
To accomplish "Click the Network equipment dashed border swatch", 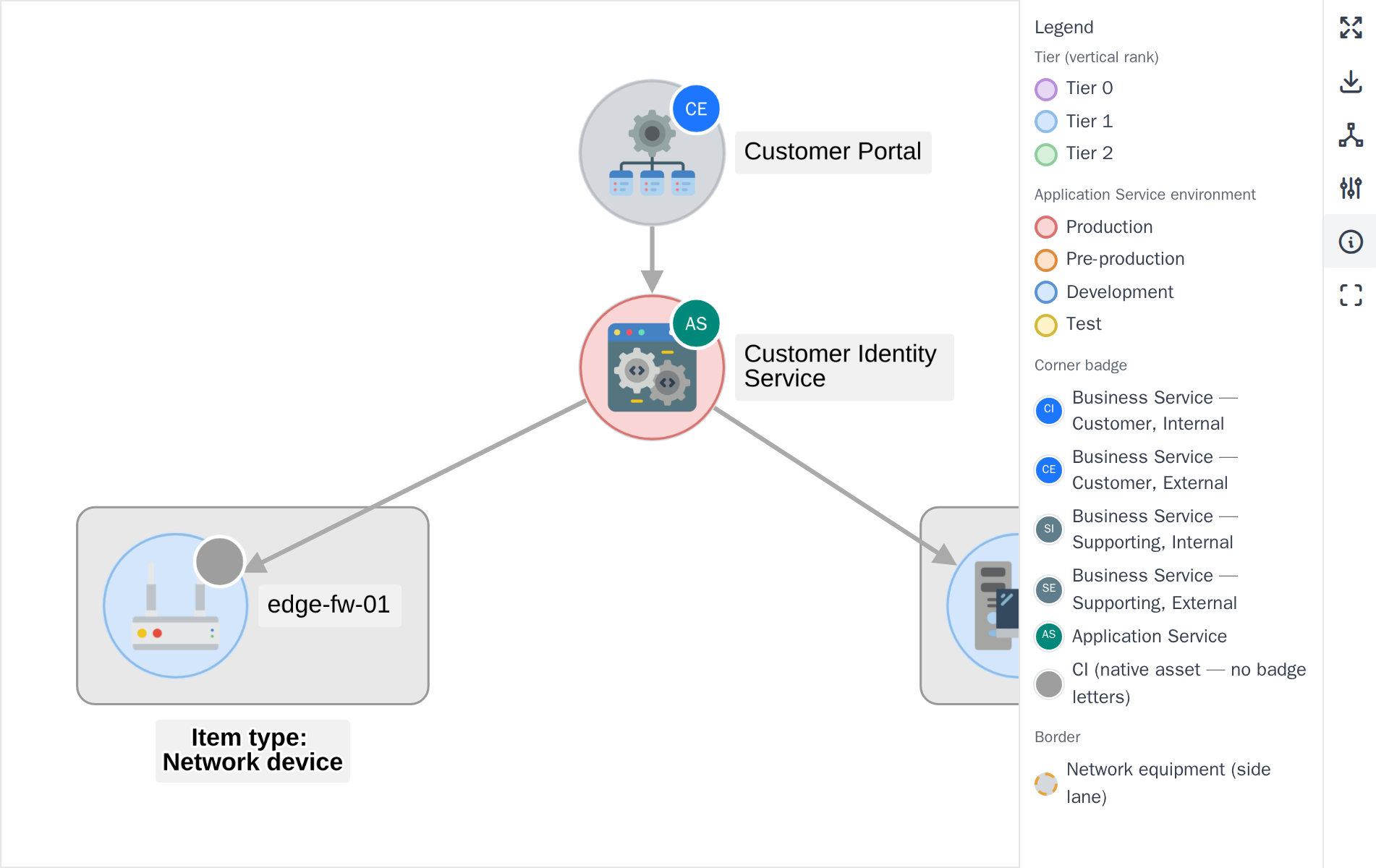I will [x=1046, y=783].
